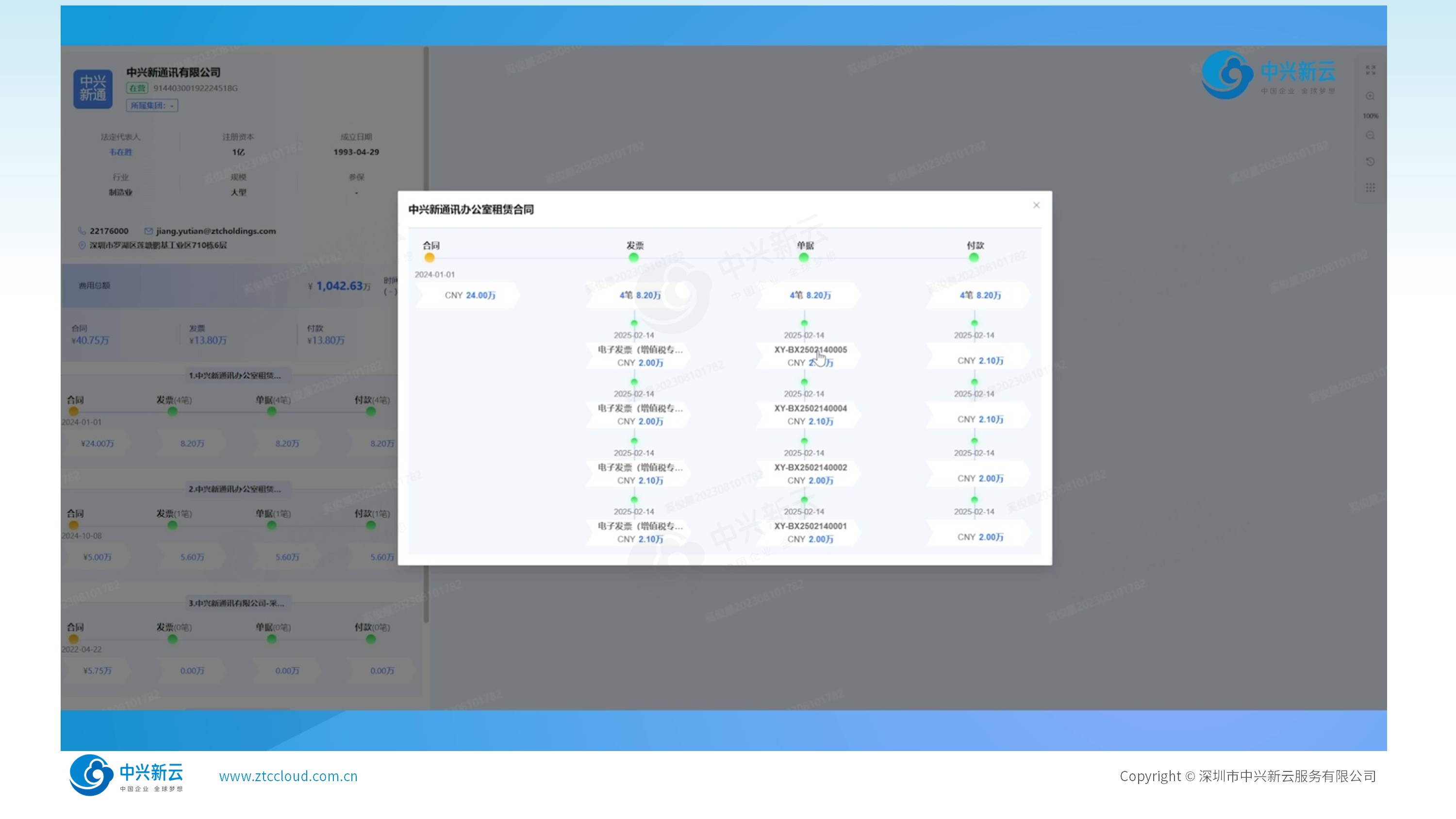Click the credit code 91440300192224518G

click(196, 88)
